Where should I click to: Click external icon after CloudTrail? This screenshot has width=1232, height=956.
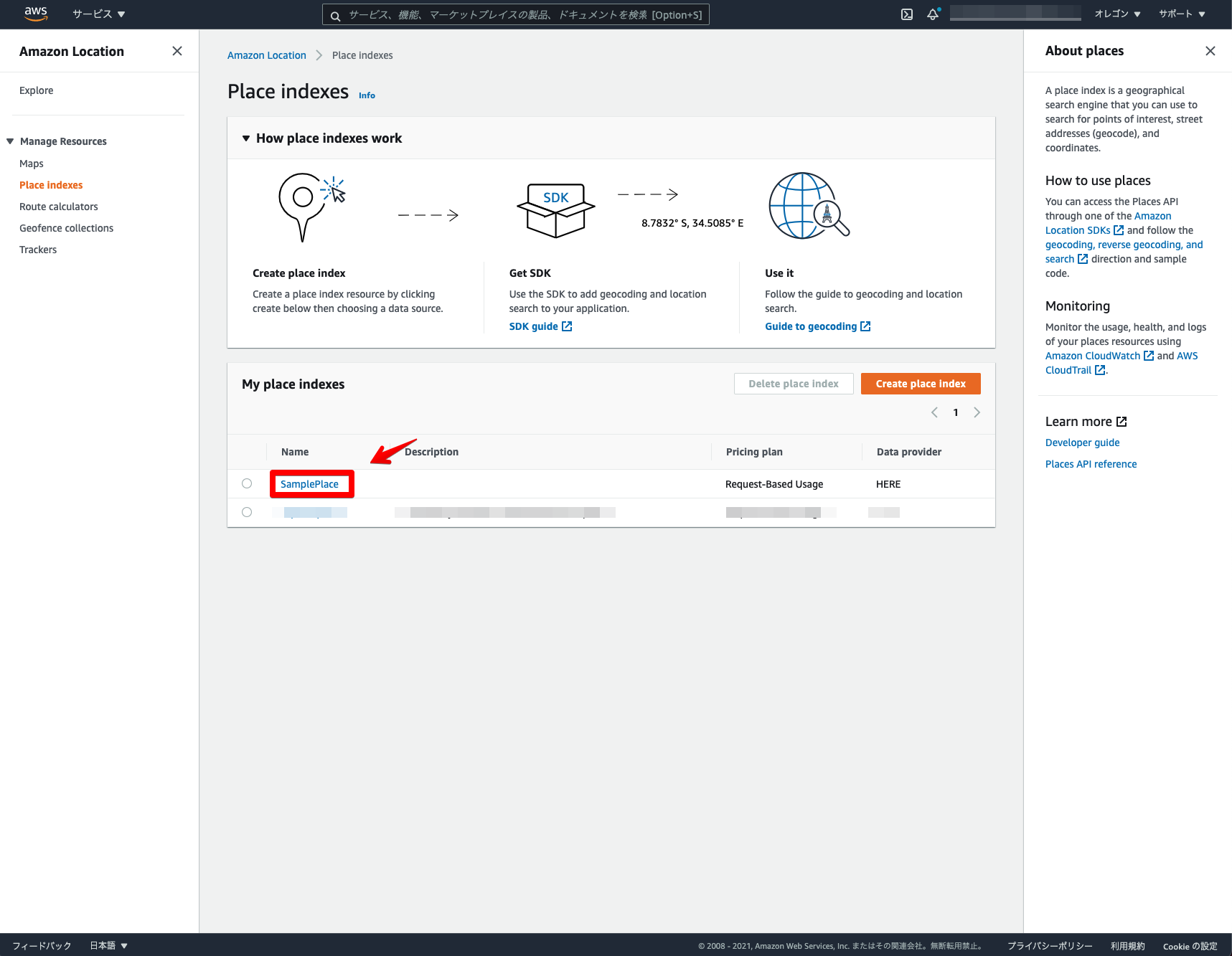[1100, 370]
